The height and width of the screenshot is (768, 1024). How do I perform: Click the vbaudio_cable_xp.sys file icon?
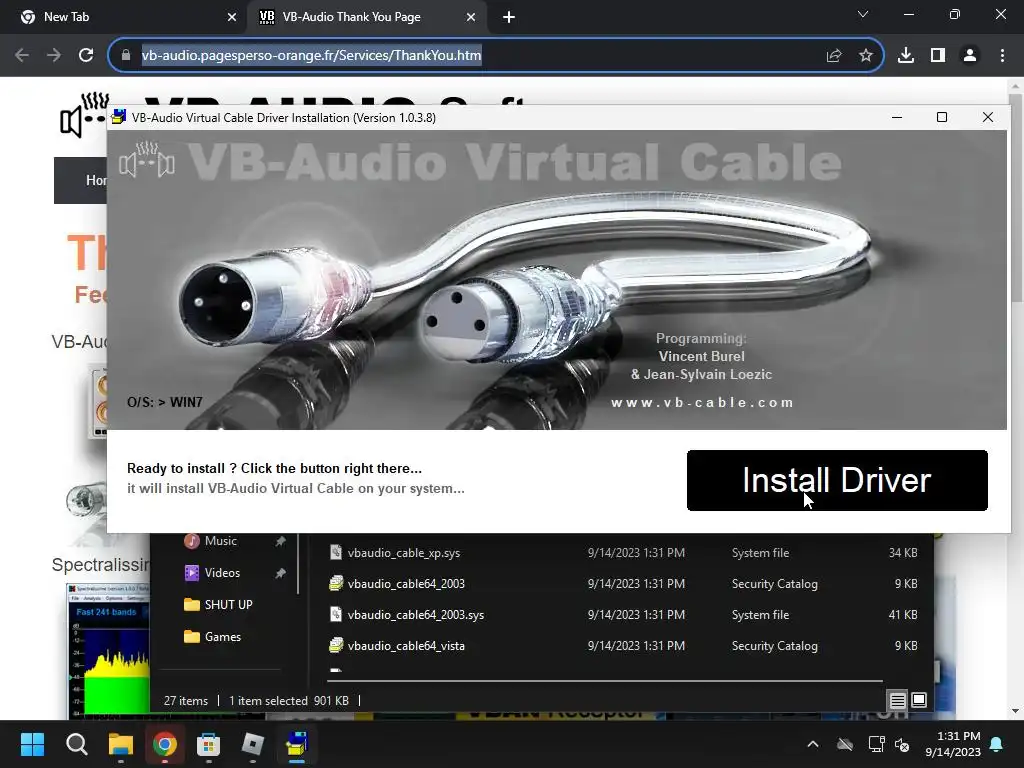click(336, 552)
